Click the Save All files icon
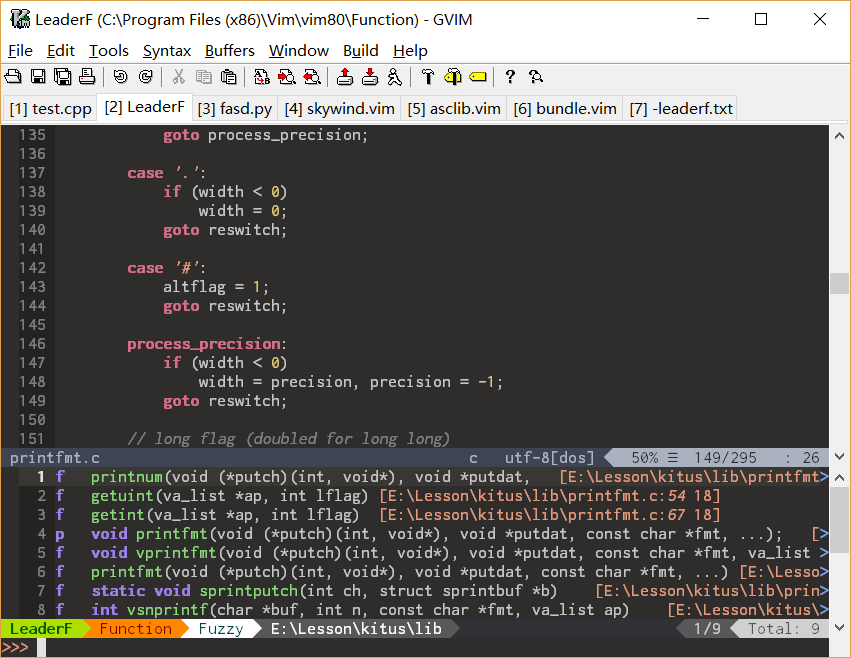 pyautogui.click(x=62, y=77)
